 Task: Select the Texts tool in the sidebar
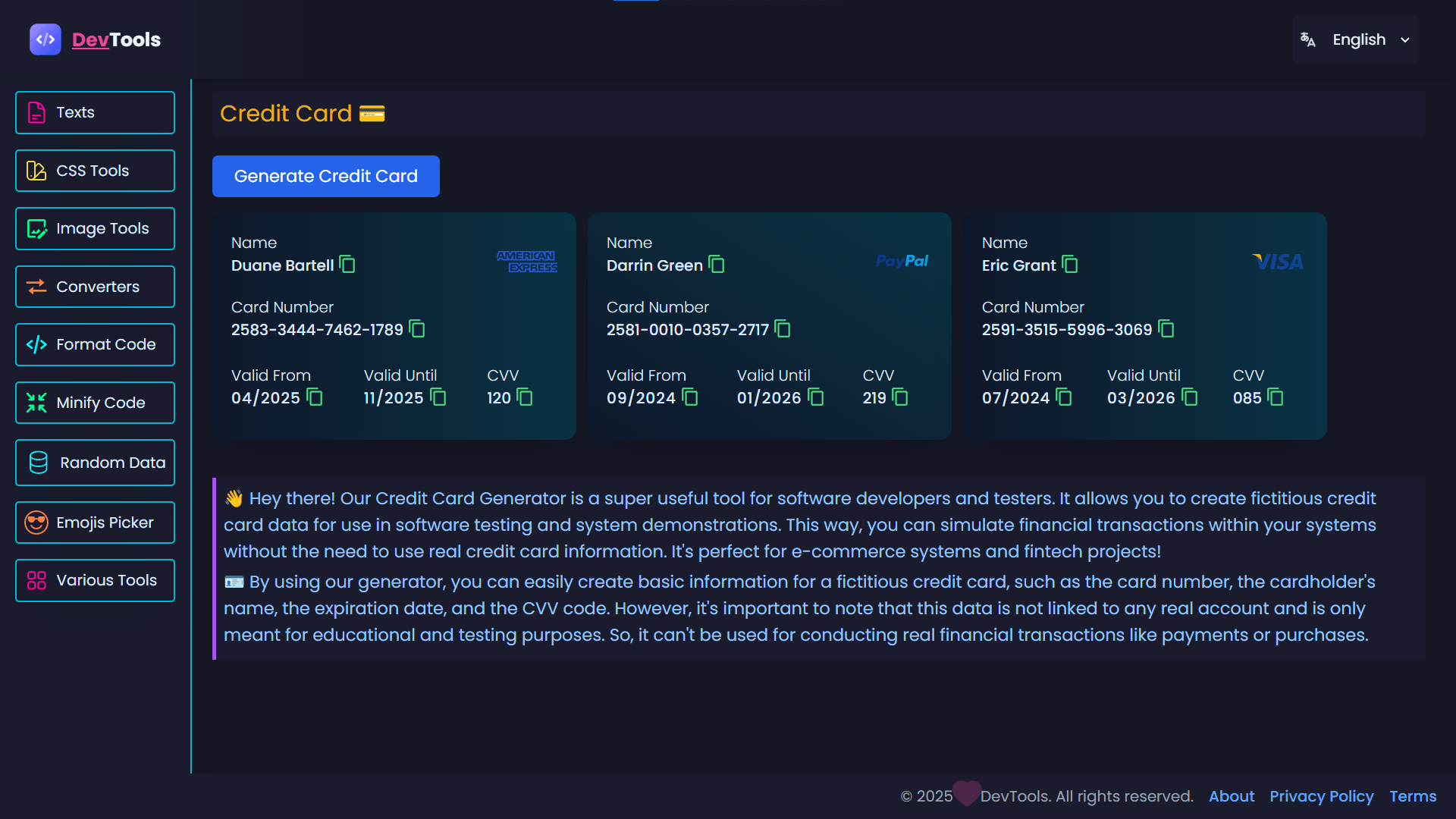coord(95,112)
